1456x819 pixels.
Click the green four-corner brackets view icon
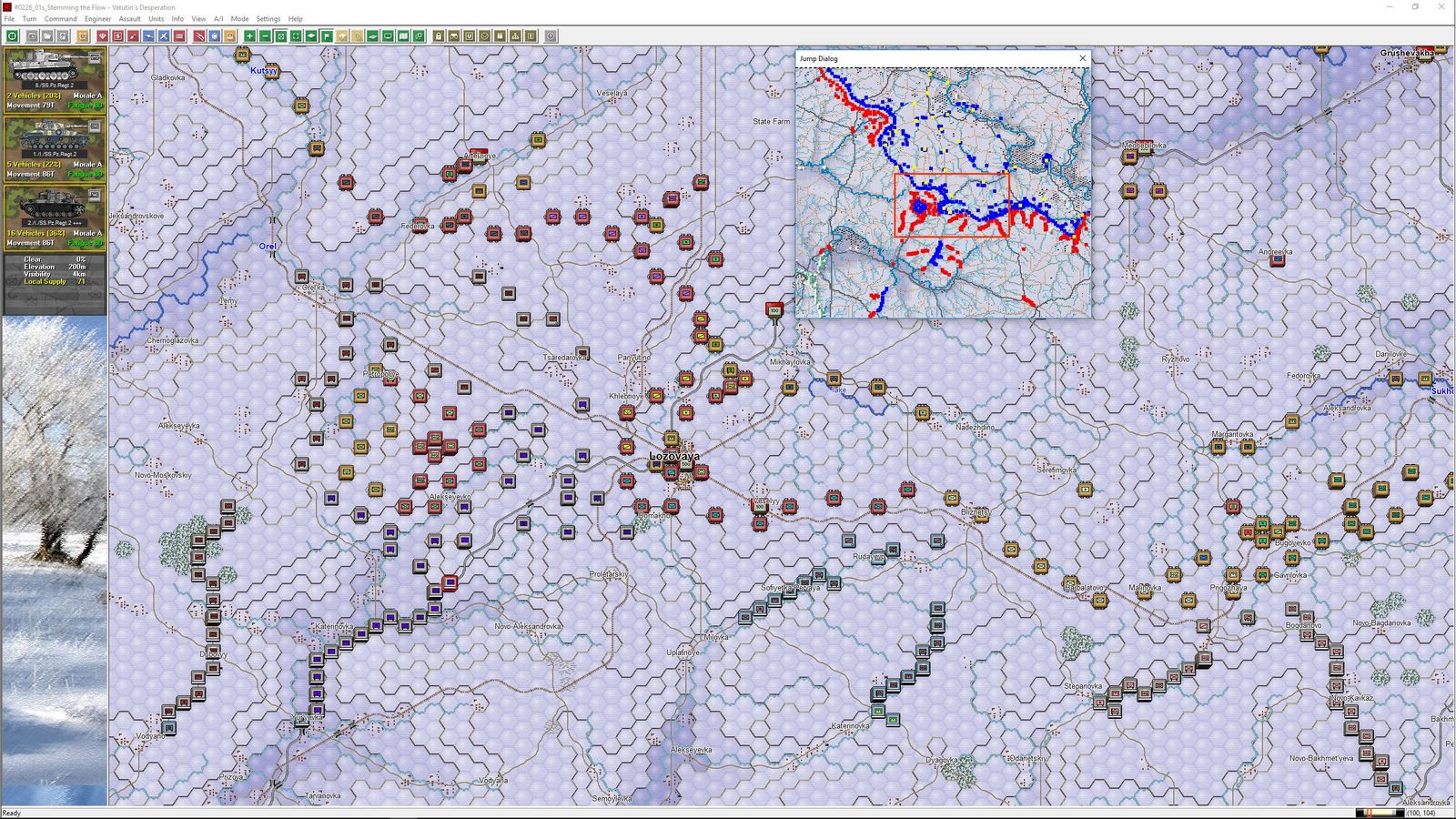pos(296,36)
